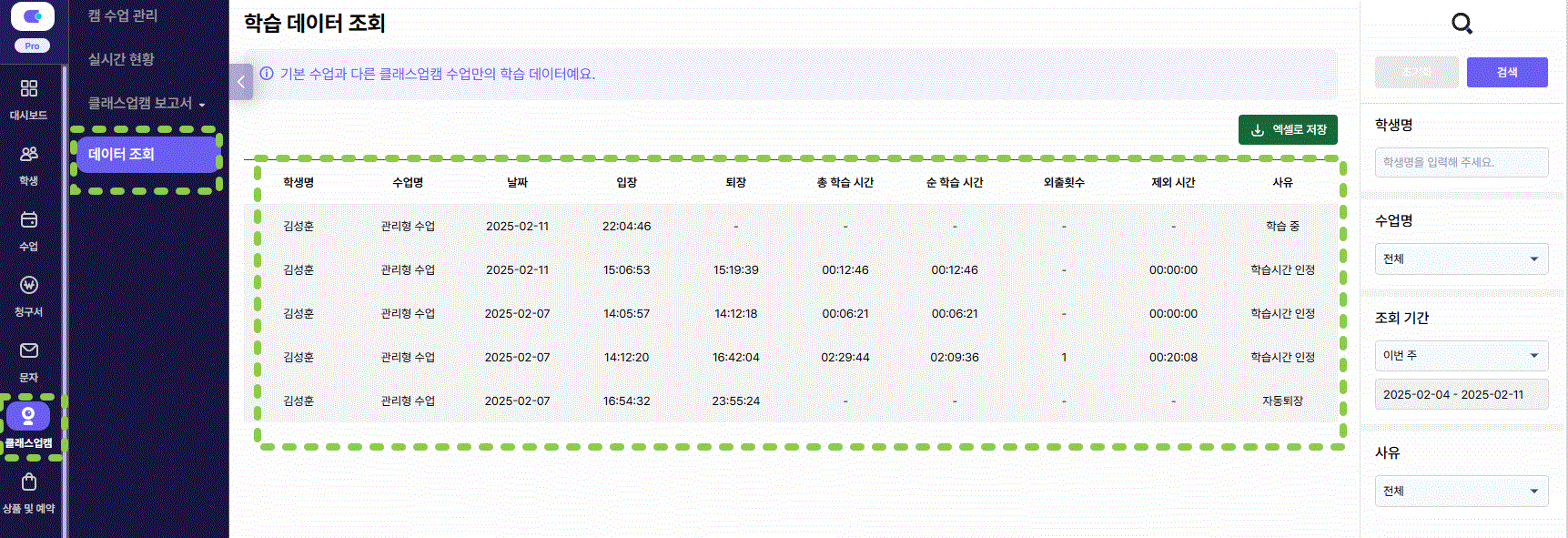Select the 데이터 조회 menu item
The width and height of the screenshot is (1568, 538).
tap(146, 155)
